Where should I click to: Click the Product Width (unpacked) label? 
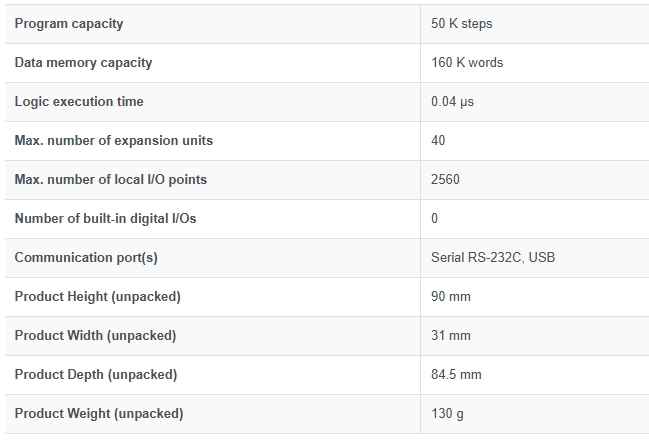pos(95,335)
